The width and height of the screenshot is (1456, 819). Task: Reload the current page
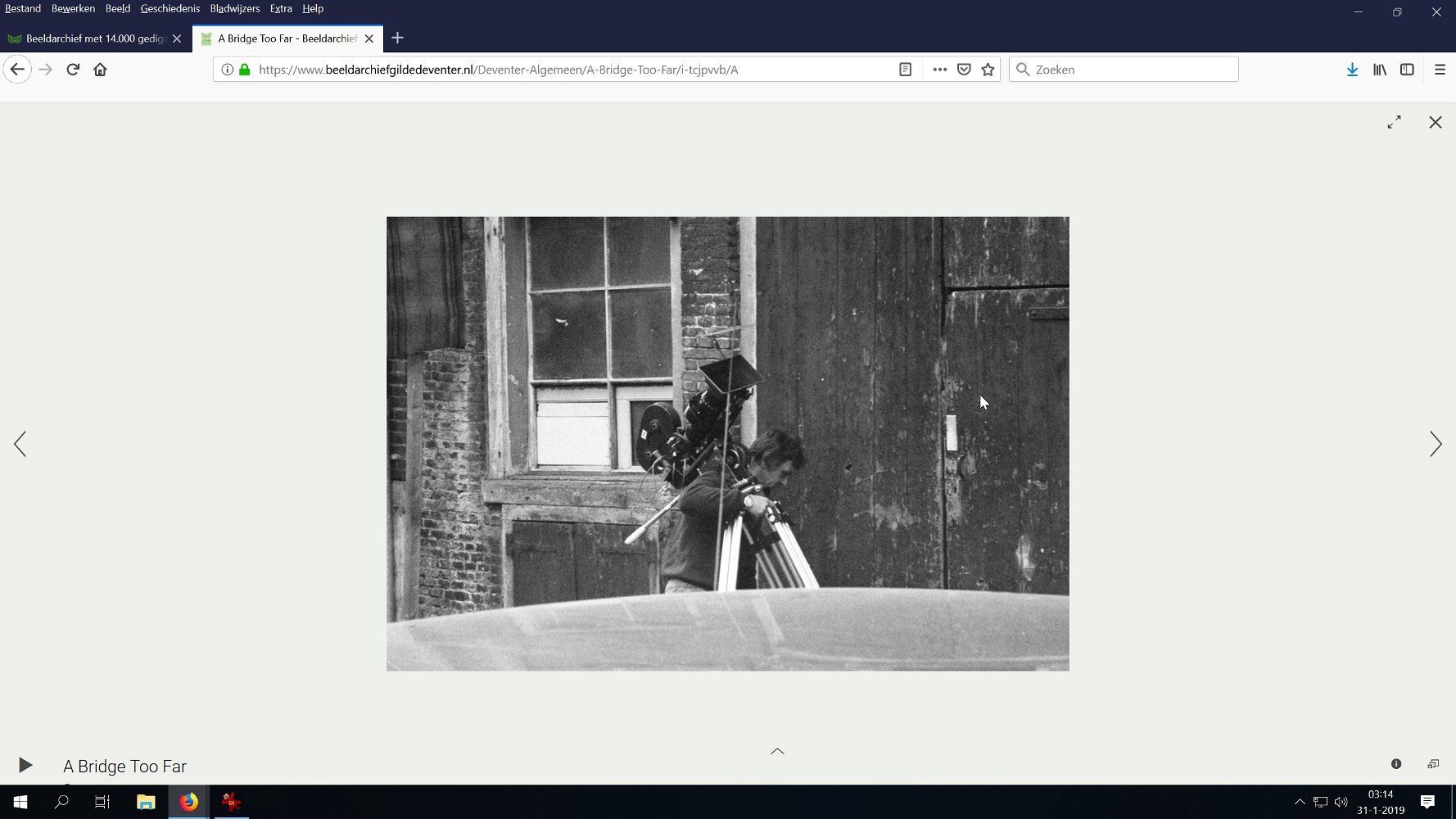(x=73, y=70)
